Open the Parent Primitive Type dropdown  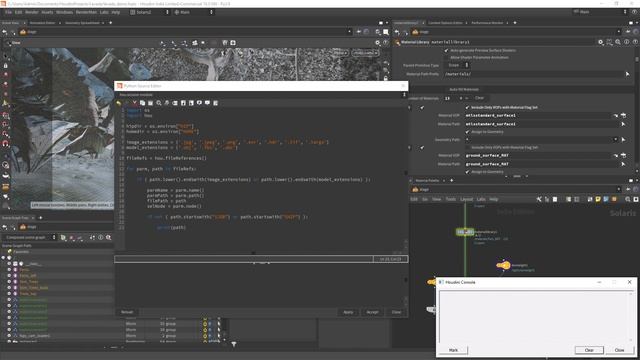[x=459, y=65]
